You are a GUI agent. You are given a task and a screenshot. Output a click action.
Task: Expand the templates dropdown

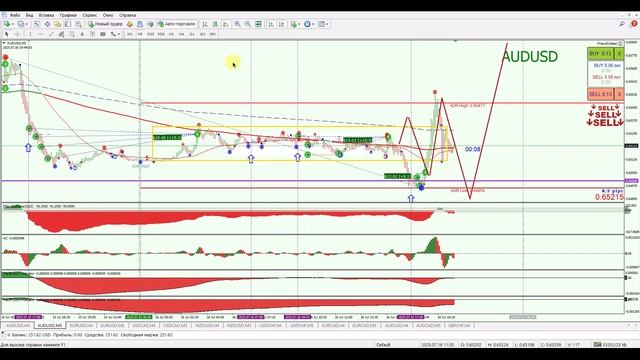pyautogui.click(x=327, y=24)
